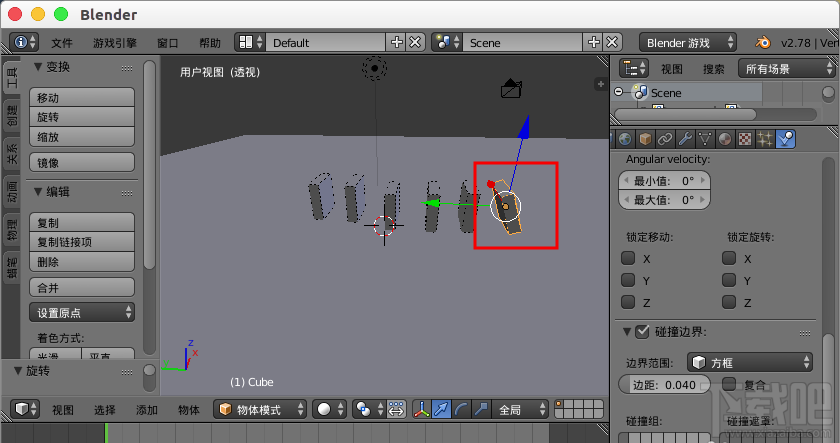Viewport: 840px width, 443px height.
Task: Open the 全局 transform orientation dropdown
Action: point(520,410)
